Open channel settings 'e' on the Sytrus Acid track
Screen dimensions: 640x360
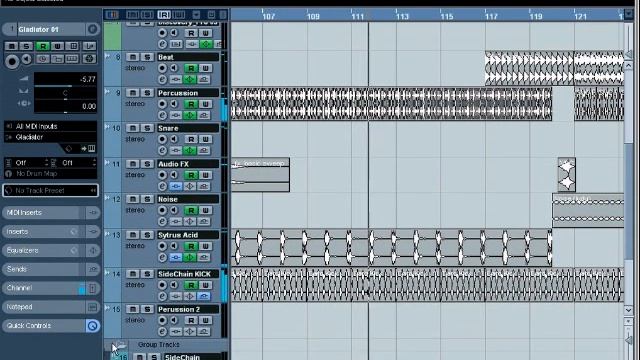[162, 258]
